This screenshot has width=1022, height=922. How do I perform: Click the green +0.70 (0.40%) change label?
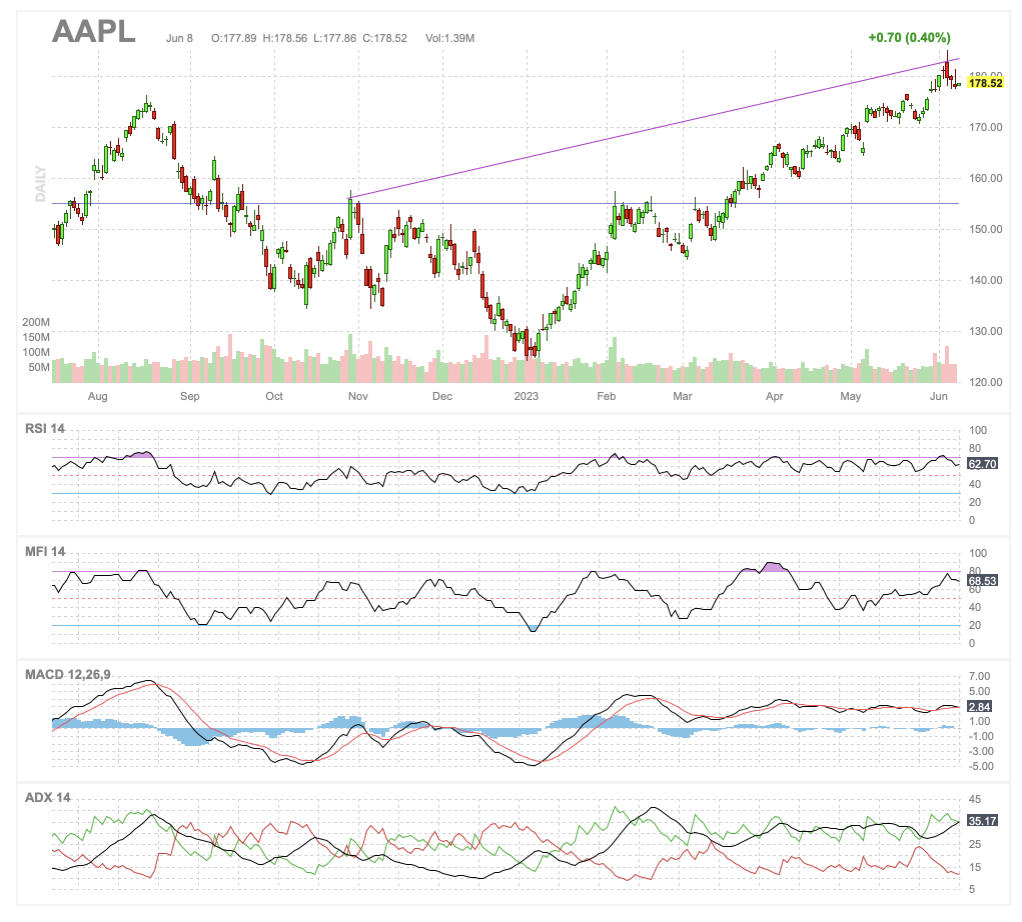tap(909, 37)
